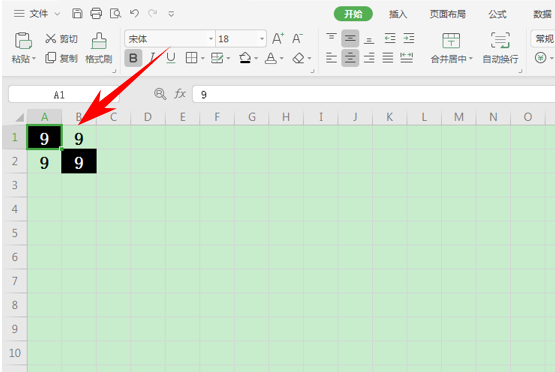
Task: Switch to the 插入 ribbon tab
Action: point(398,14)
